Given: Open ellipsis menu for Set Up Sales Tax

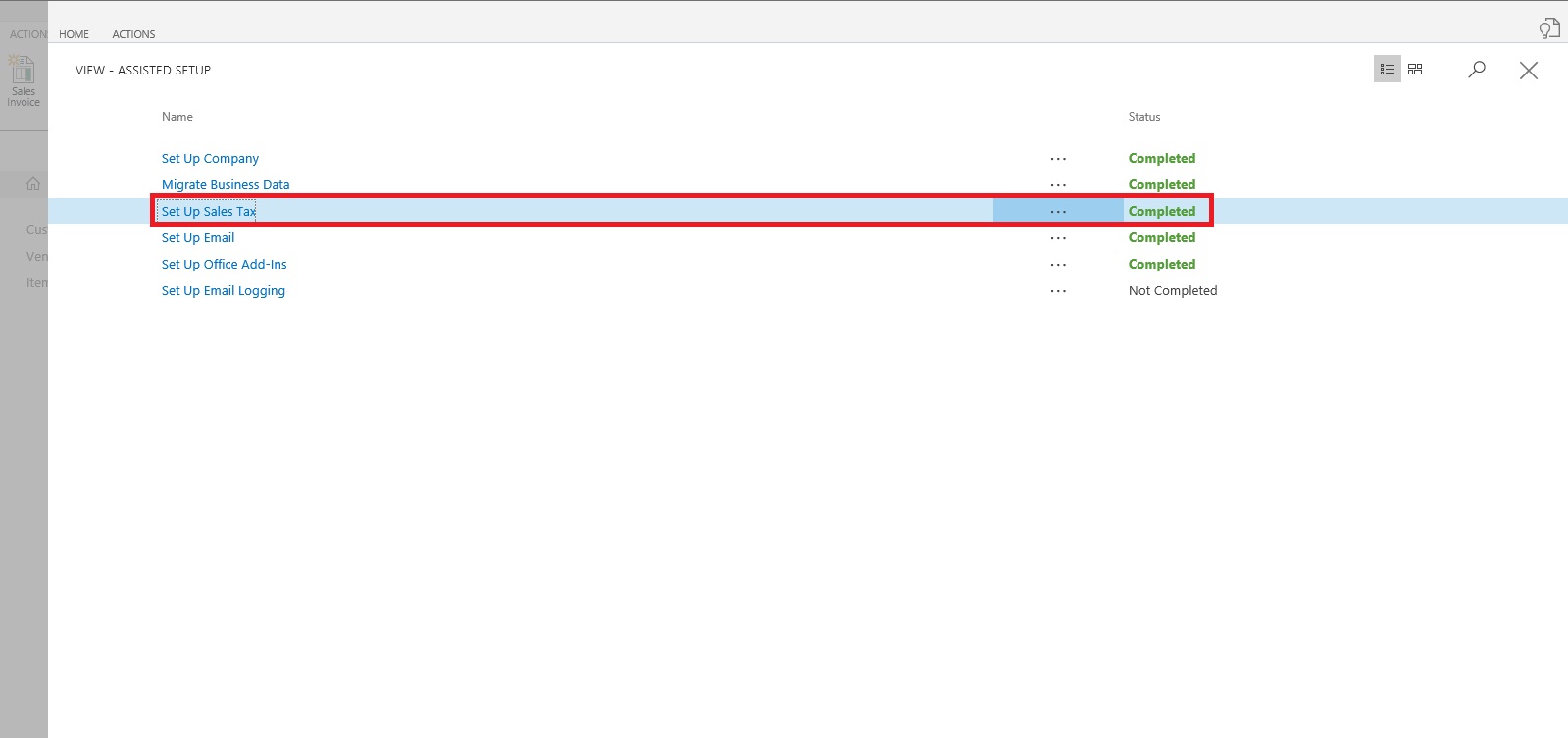Looking at the screenshot, I should coord(1058,212).
